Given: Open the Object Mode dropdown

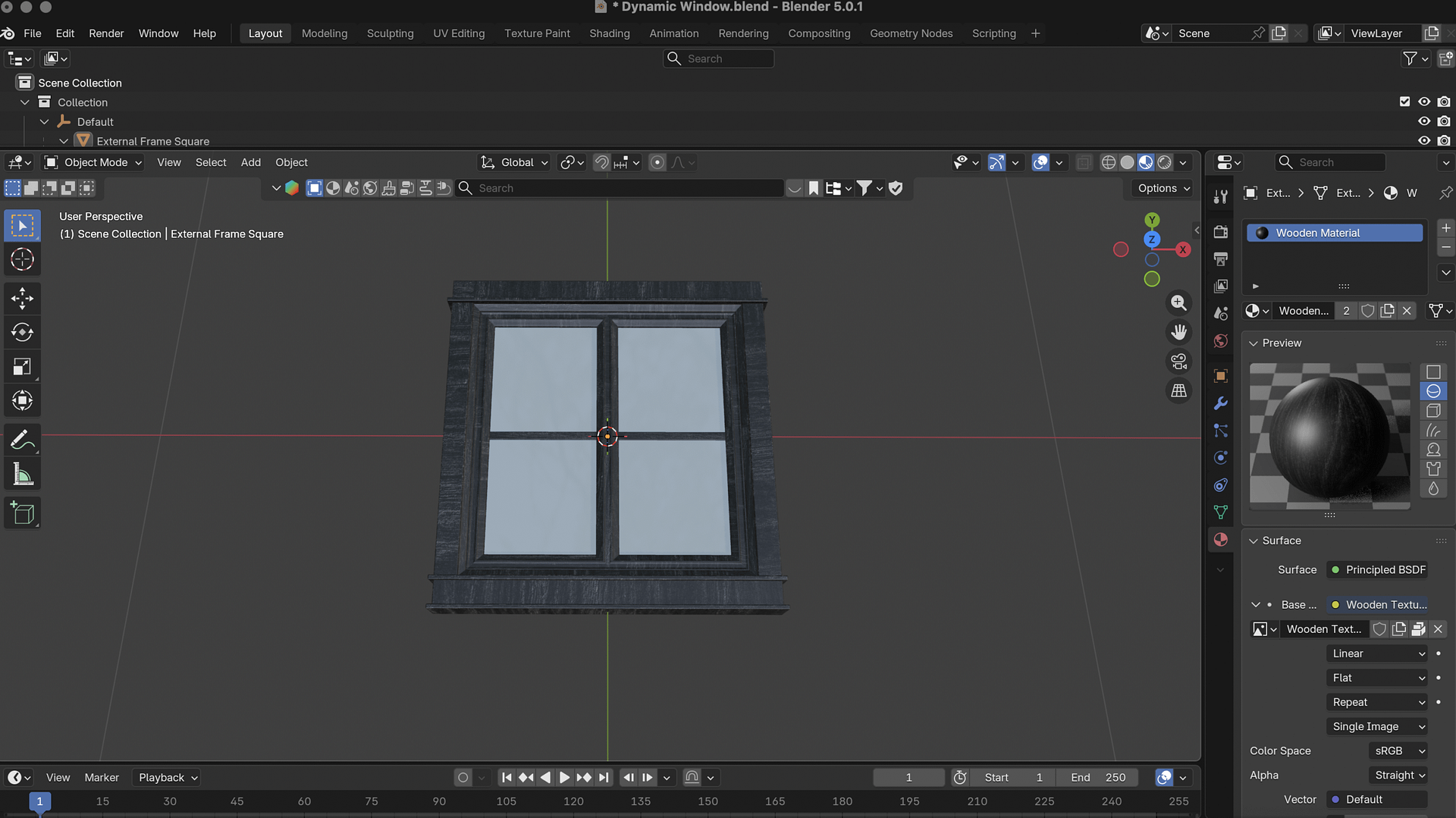Looking at the screenshot, I should tap(94, 162).
